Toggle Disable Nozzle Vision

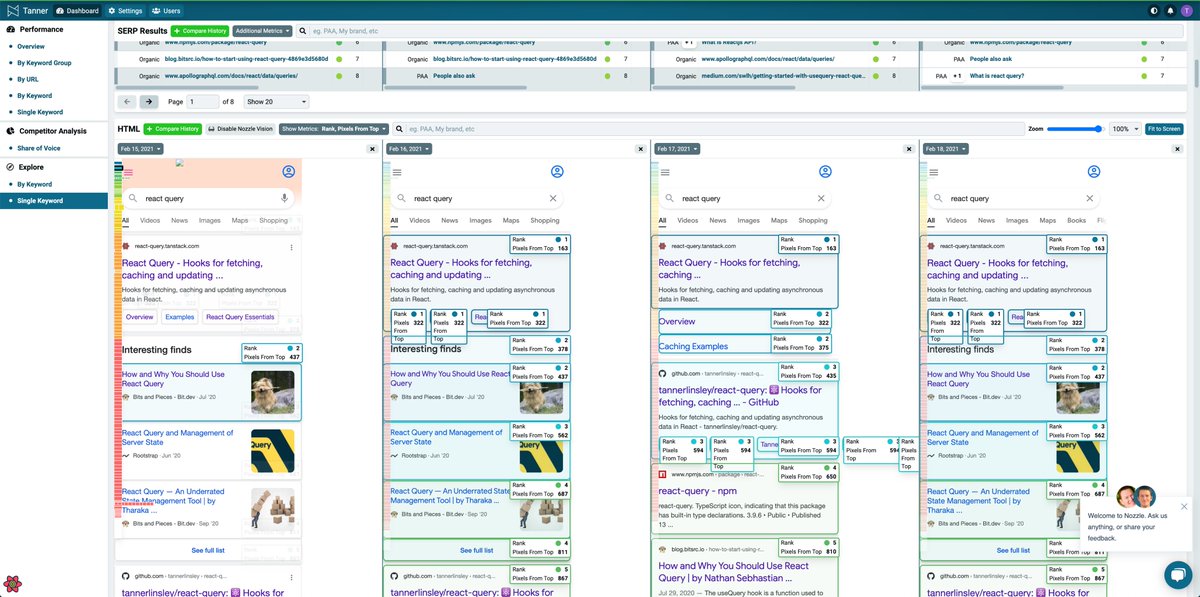click(240, 129)
